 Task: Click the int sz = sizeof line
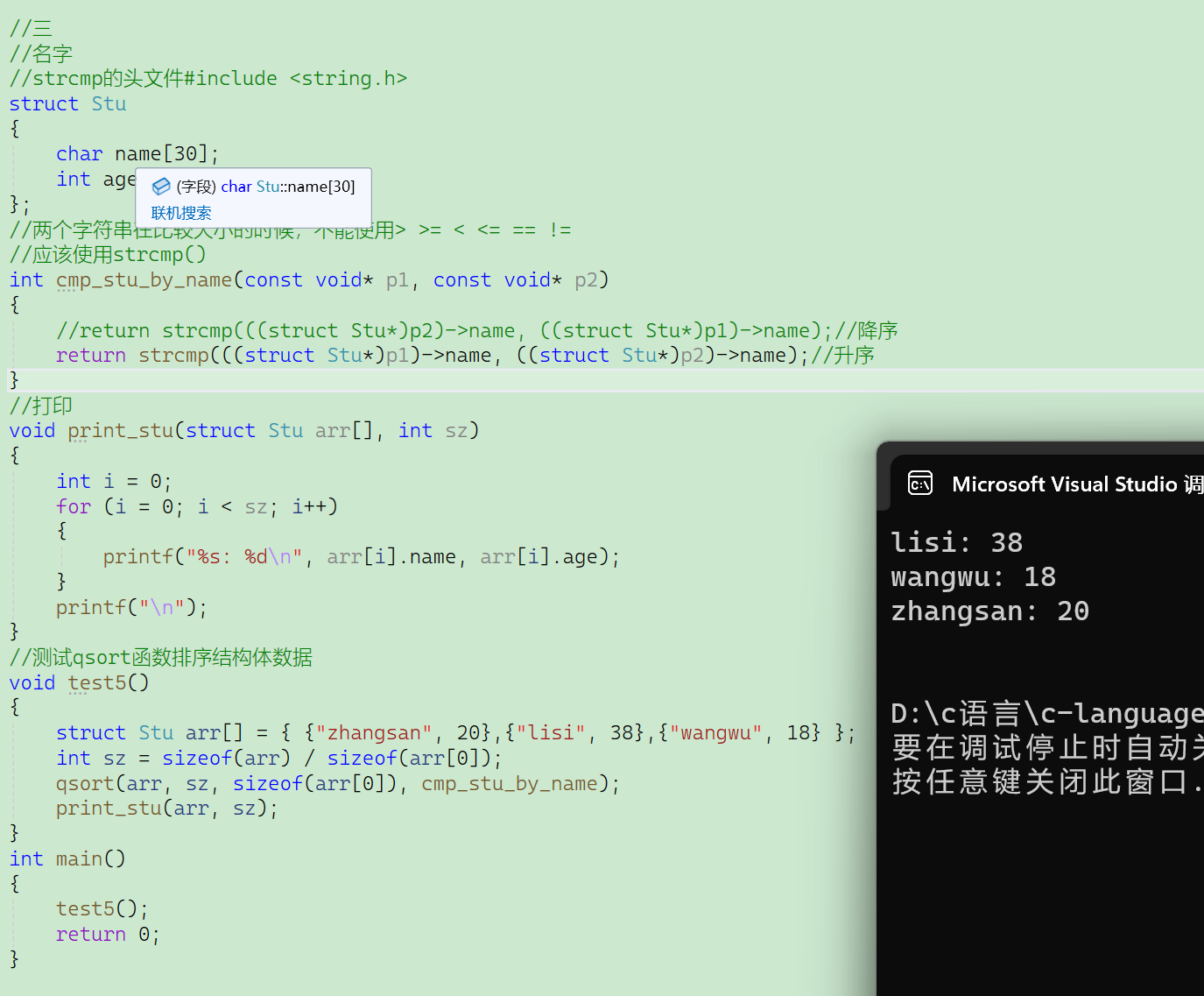pos(279,759)
